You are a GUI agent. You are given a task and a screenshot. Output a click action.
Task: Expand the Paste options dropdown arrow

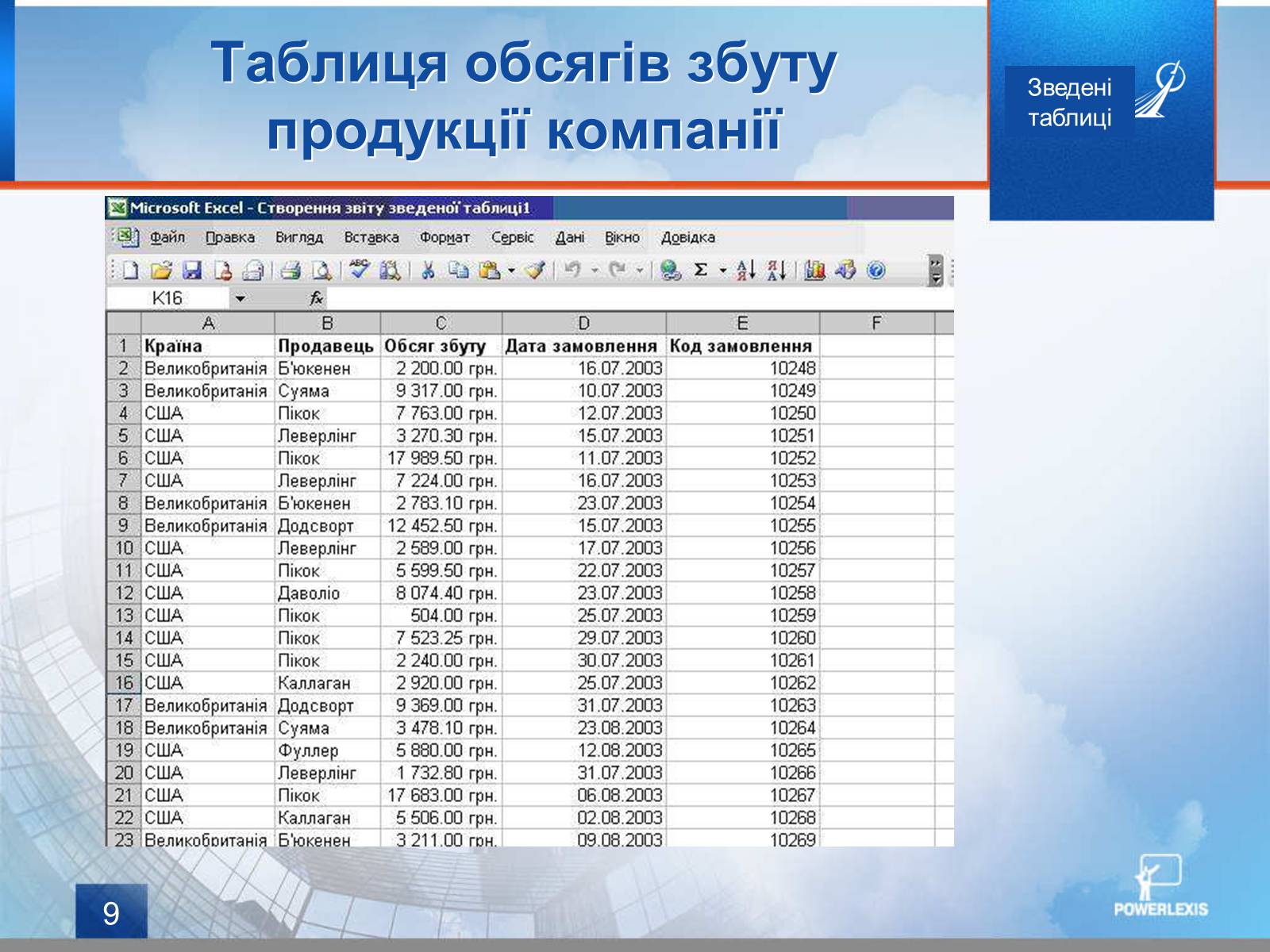511,271
